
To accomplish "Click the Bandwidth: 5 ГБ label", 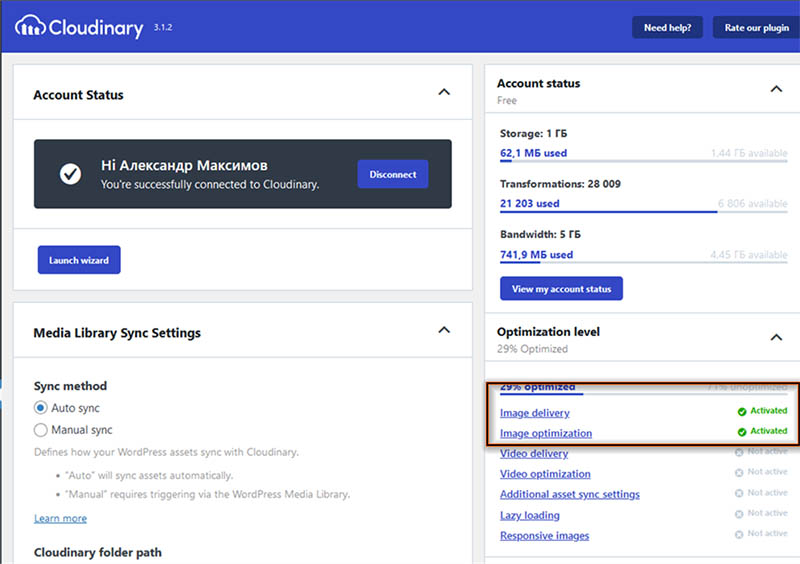I will pos(540,234).
